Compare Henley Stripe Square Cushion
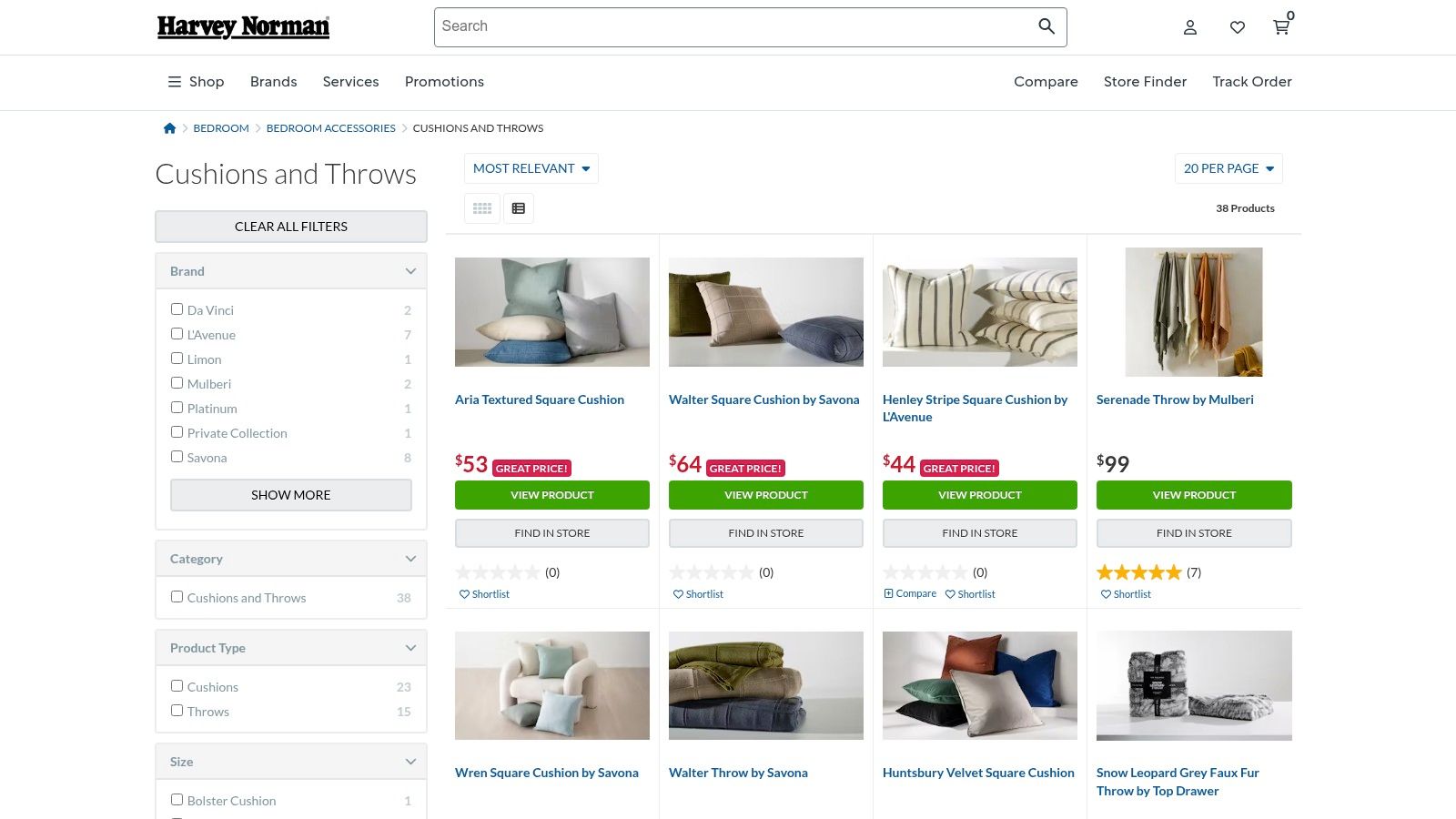 [910, 593]
